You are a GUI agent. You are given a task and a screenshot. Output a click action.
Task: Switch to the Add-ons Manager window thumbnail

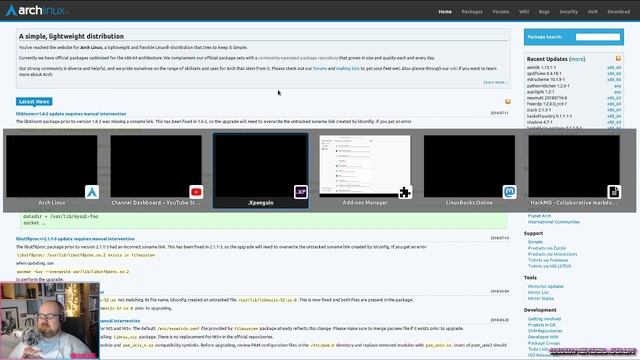point(365,166)
